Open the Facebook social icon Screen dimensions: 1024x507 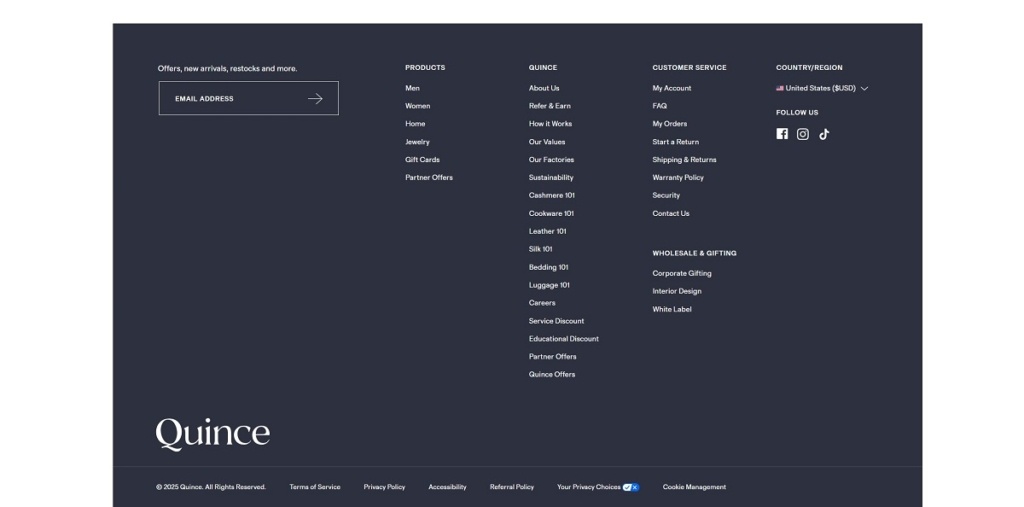coord(782,134)
